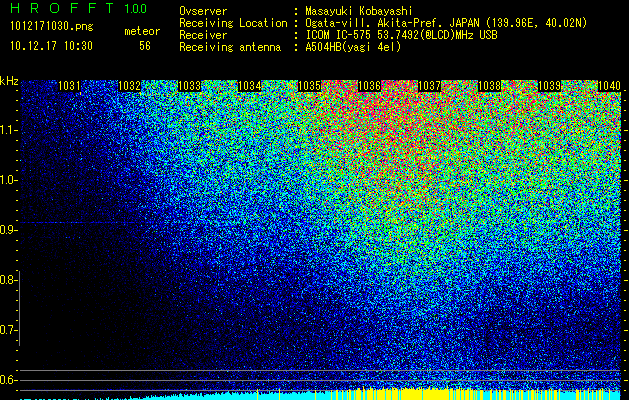Select the version number 1.0.0

click(x=136, y=8)
